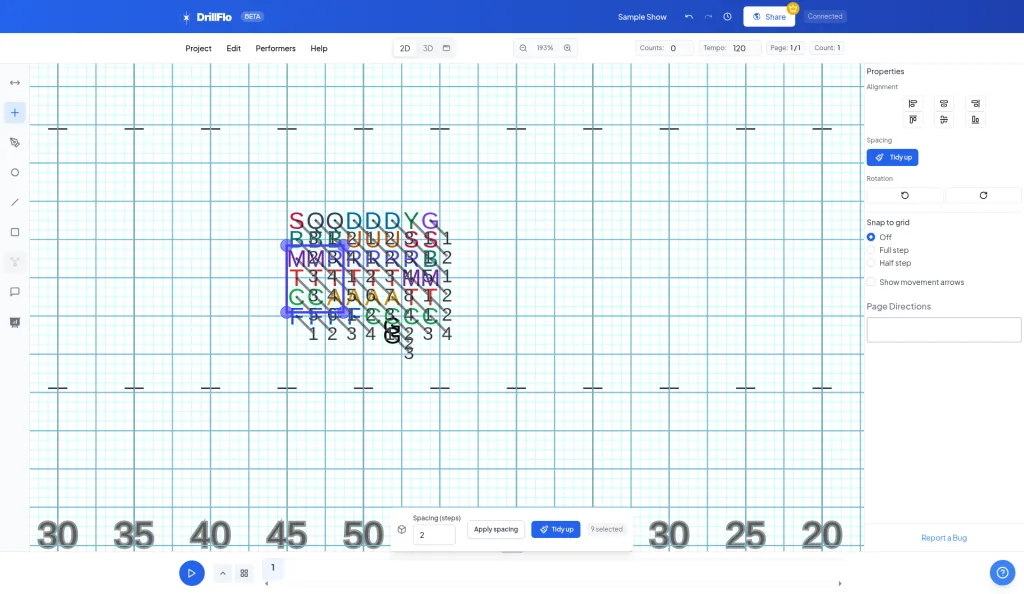Click the Page 1/1 indicator

785,48
